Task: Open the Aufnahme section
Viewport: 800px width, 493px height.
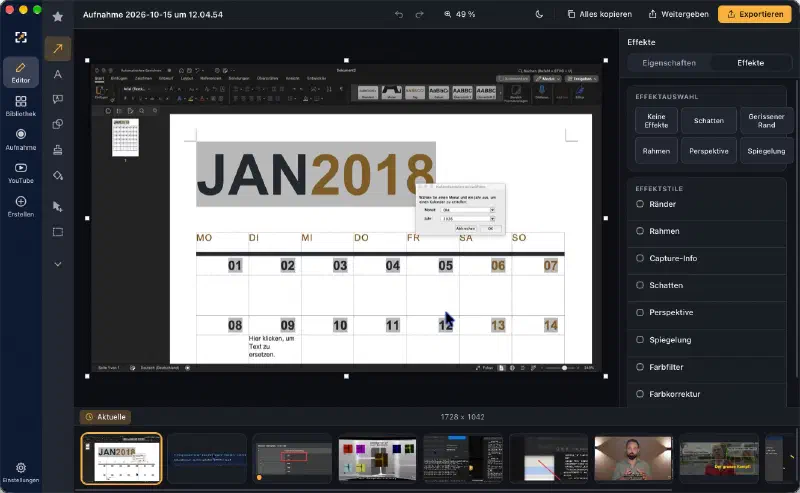Action: (21, 139)
